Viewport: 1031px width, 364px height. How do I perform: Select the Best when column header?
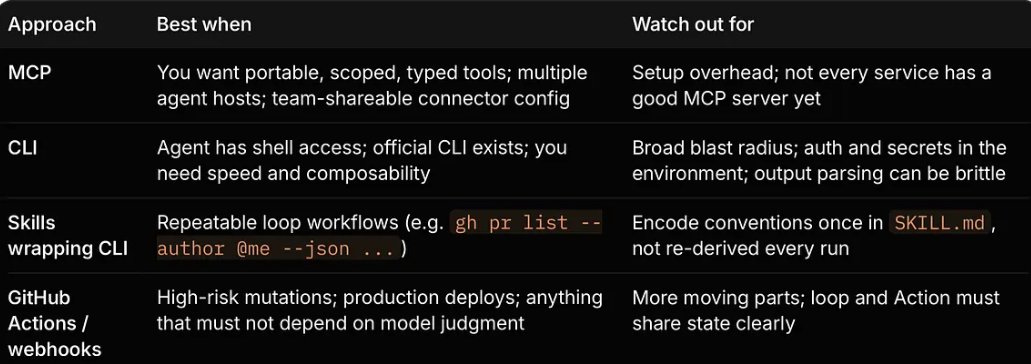pos(204,24)
